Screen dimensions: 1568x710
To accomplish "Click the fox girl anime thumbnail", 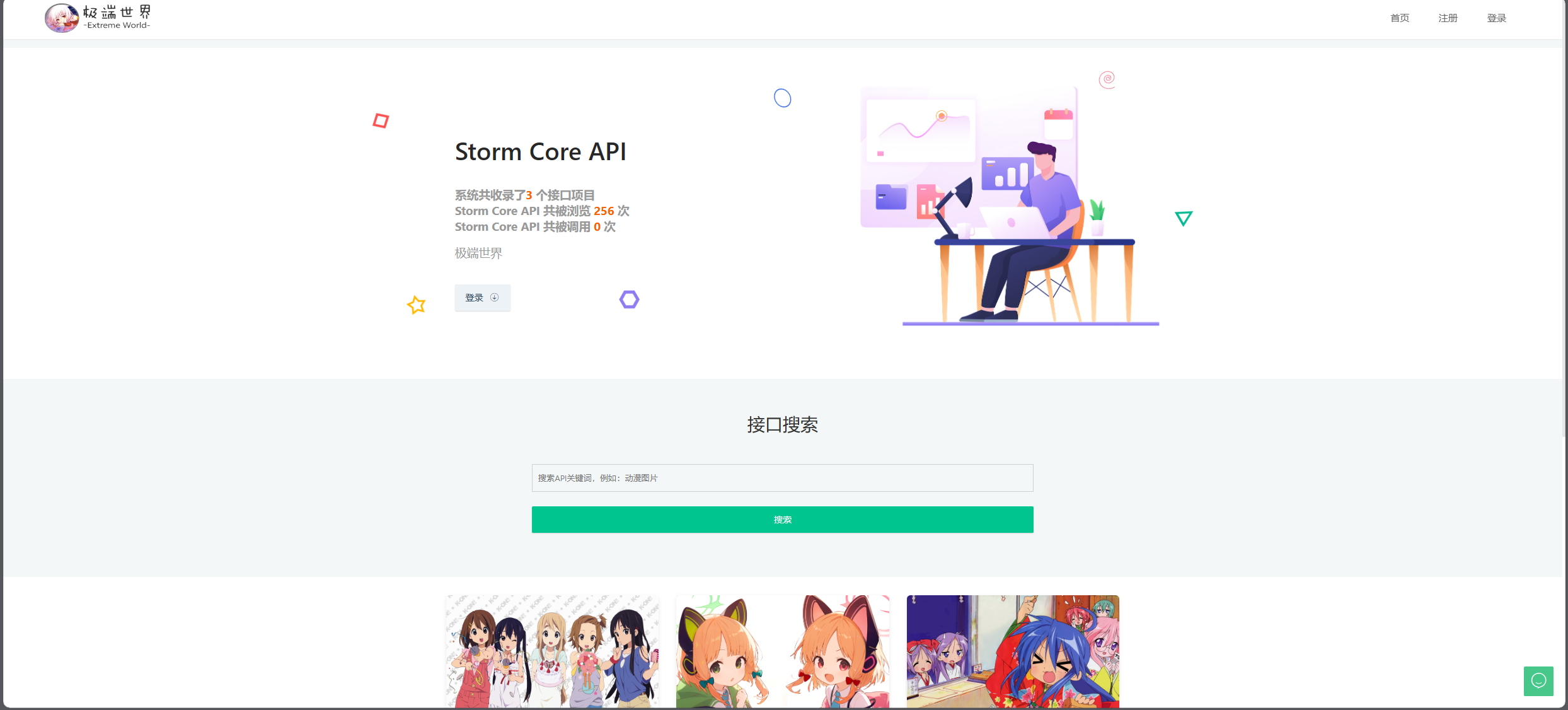I will pos(783,650).
